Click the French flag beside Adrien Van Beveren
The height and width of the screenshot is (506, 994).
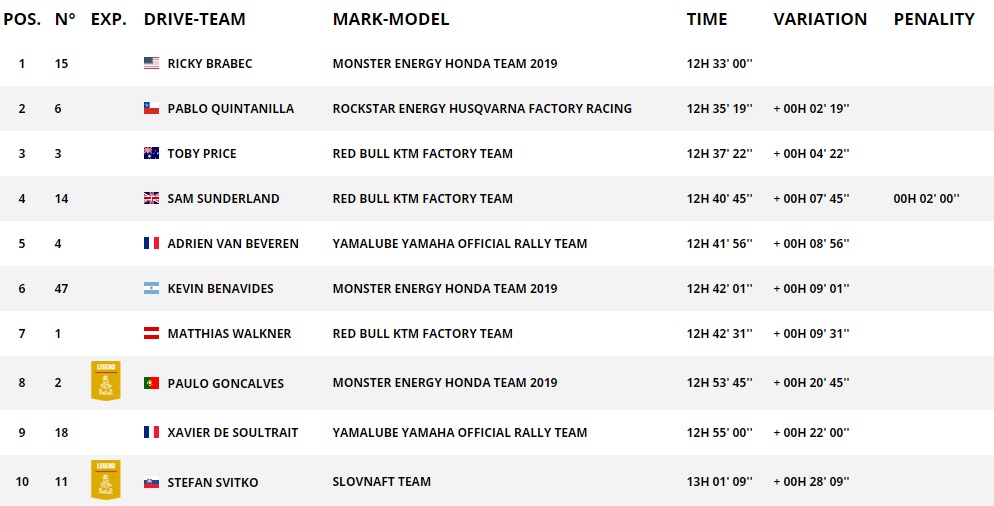pos(151,243)
